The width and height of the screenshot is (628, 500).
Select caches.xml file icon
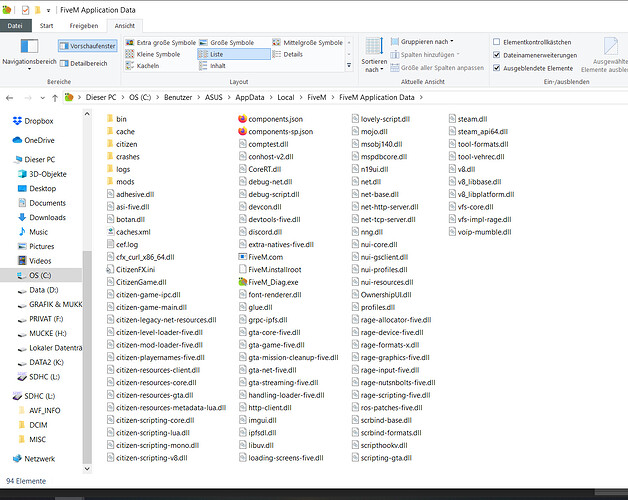111,232
